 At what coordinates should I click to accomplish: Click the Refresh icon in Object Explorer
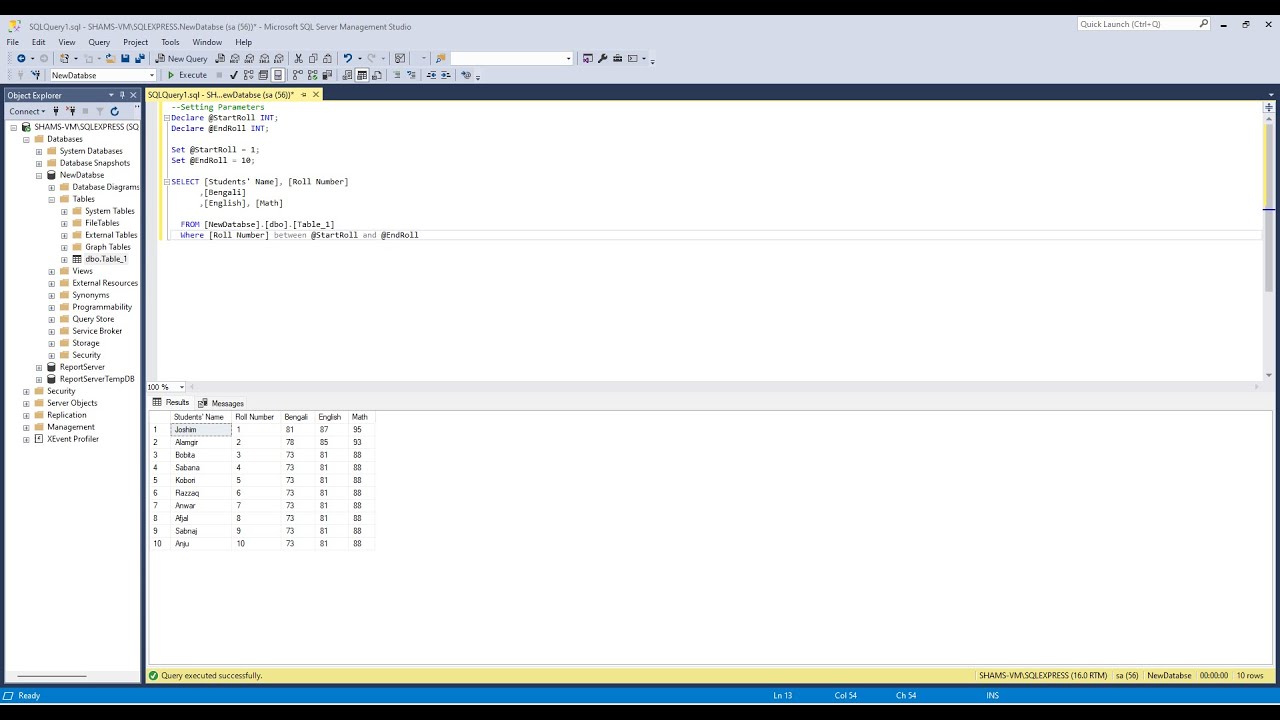[114, 111]
